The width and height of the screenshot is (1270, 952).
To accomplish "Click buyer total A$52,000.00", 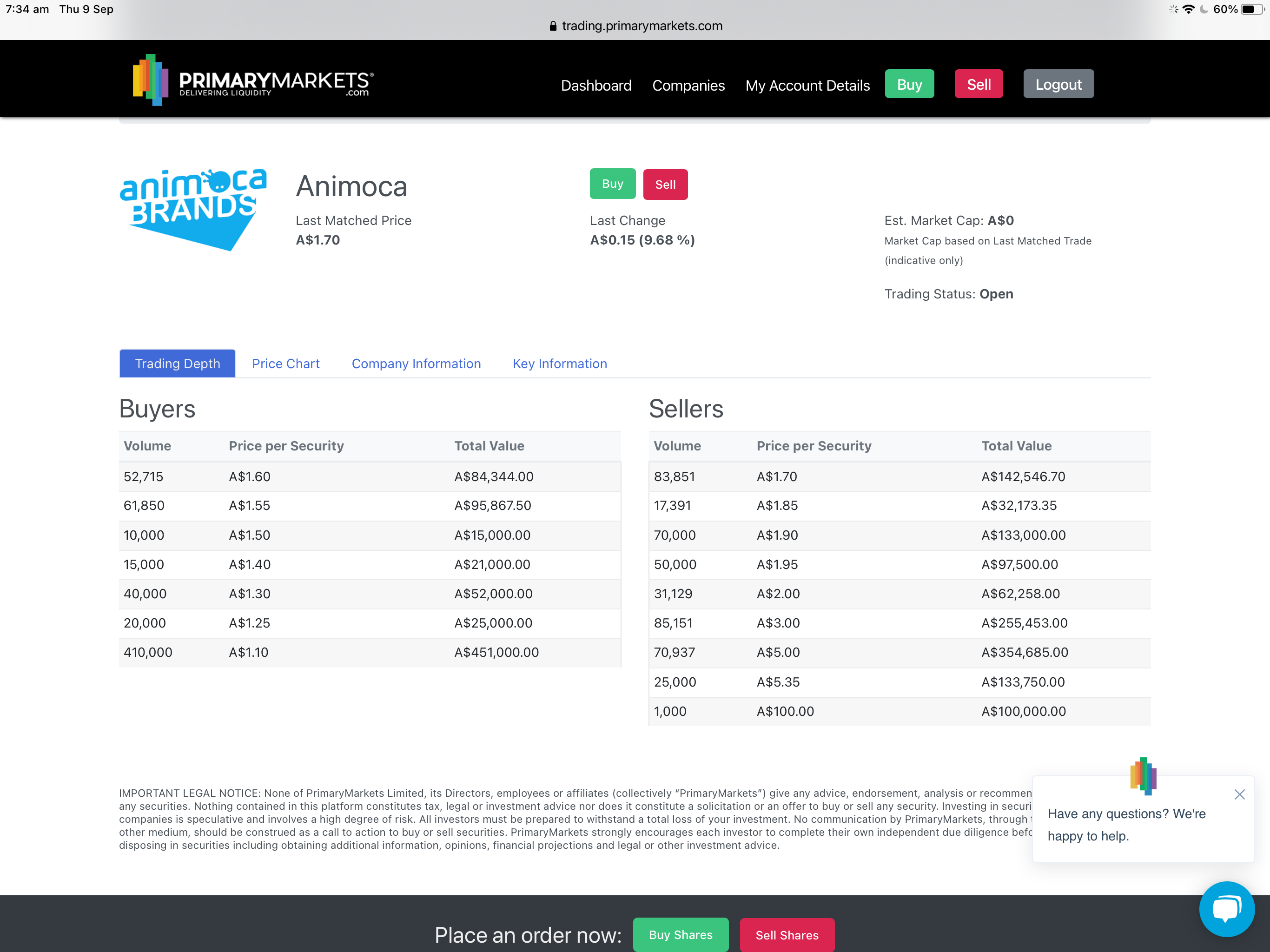I will 493,593.
